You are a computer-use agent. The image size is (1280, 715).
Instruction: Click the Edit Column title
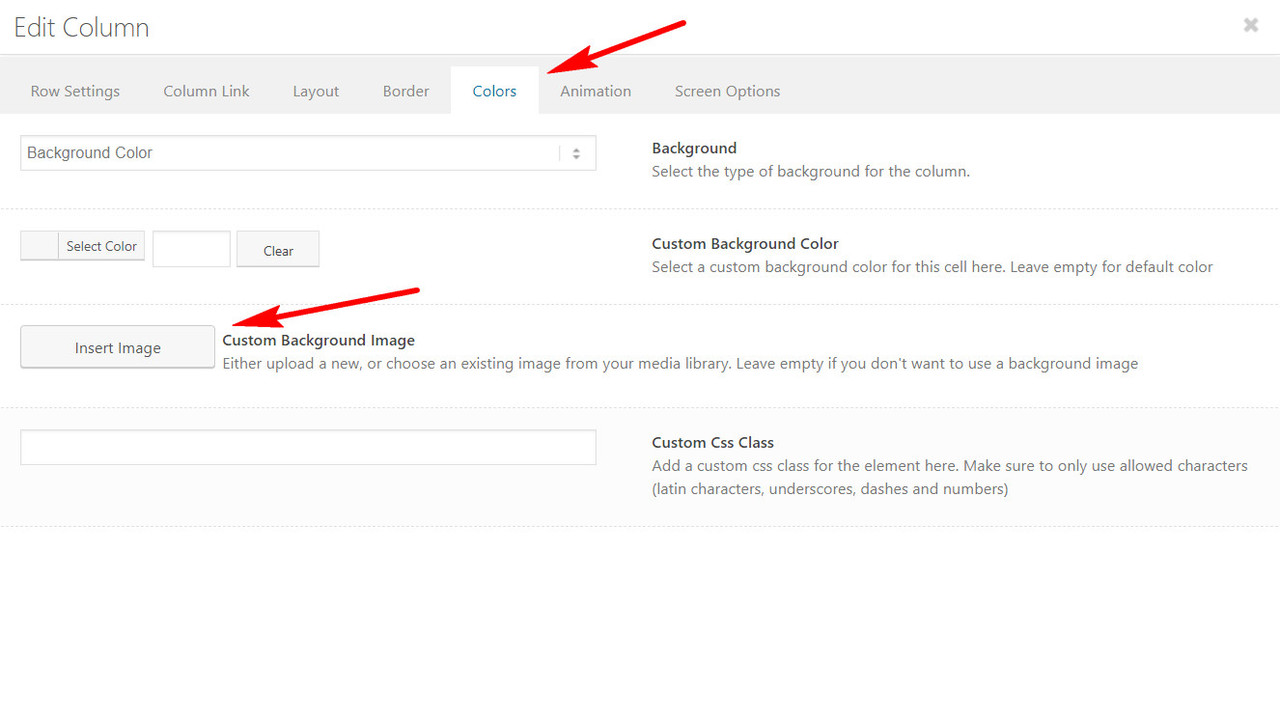[x=82, y=27]
